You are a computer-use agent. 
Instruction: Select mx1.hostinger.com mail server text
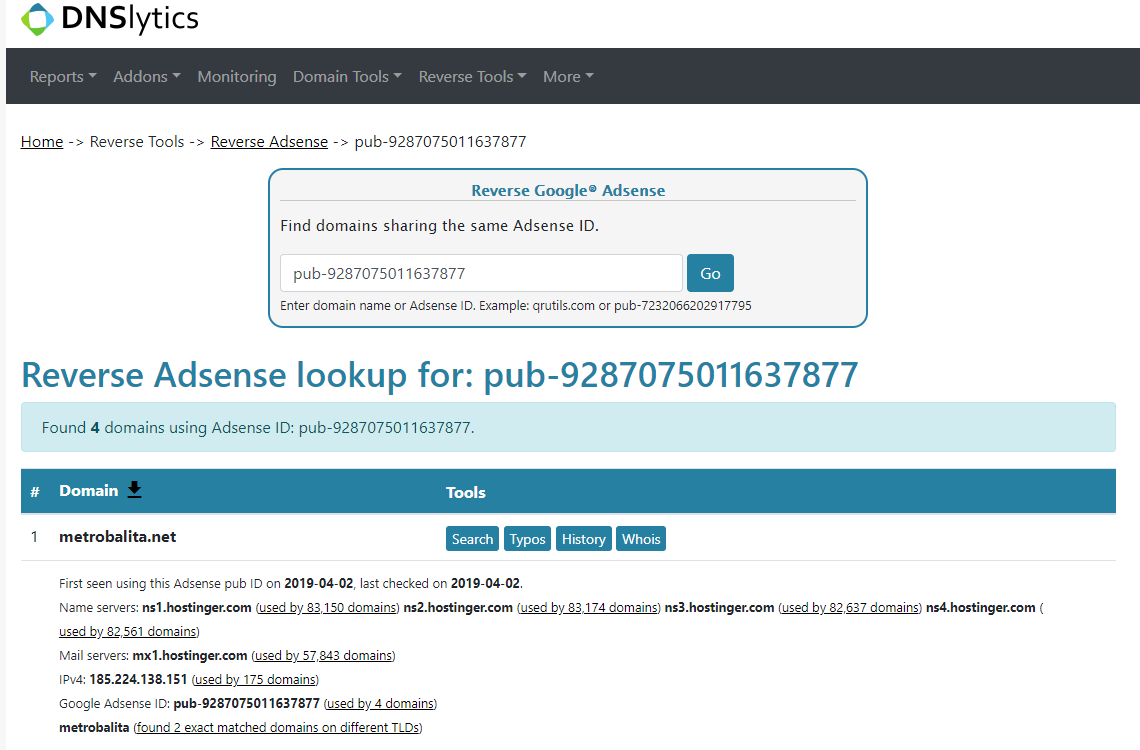pyautogui.click(x=190, y=656)
